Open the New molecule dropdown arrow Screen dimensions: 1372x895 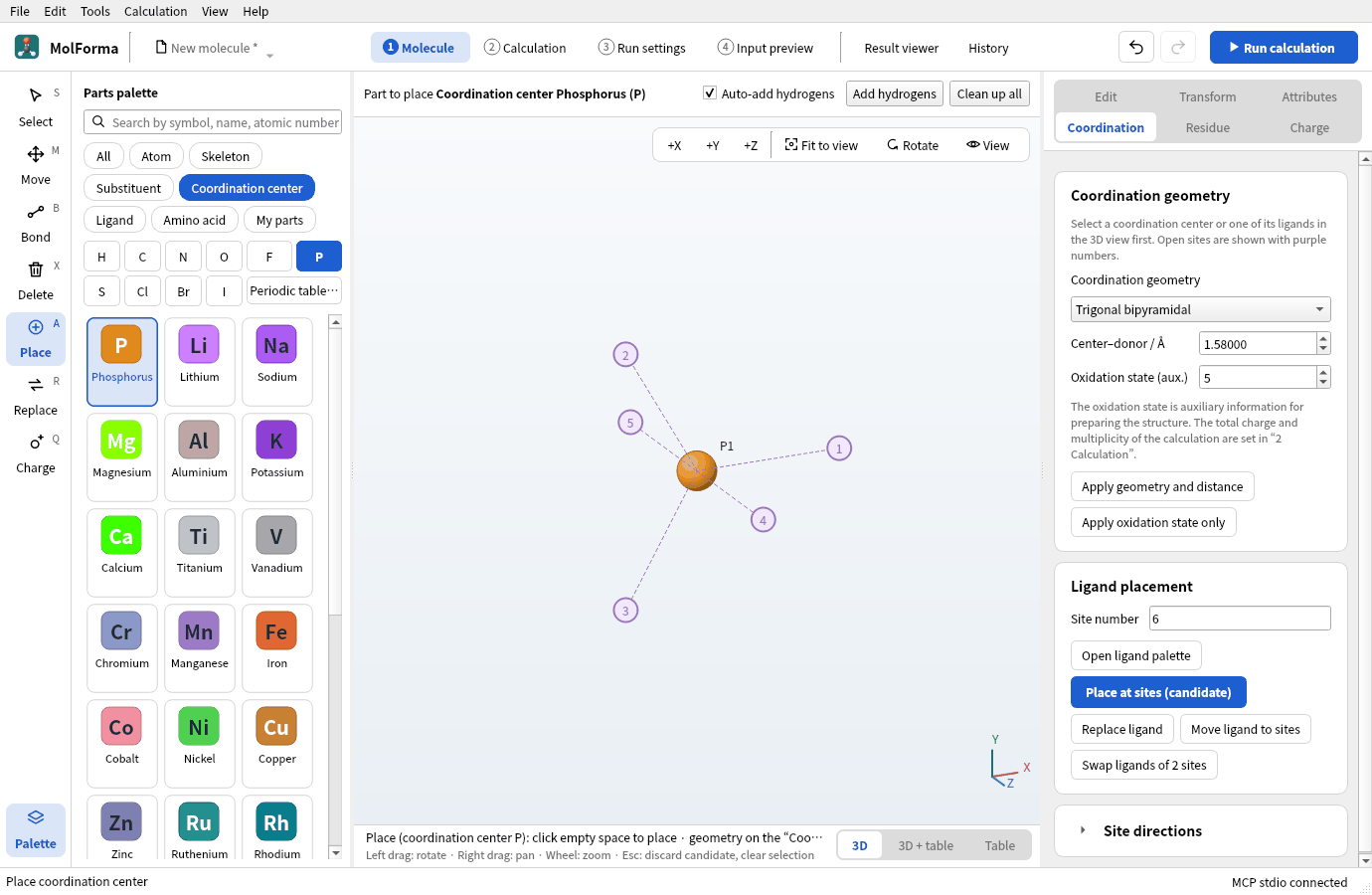pos(269,56)
